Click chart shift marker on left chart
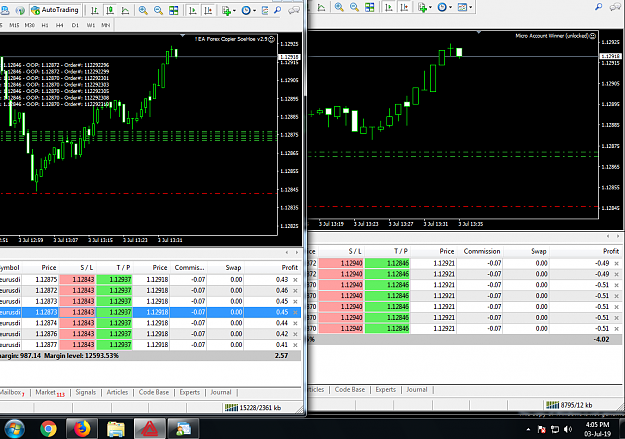The width and height of the screenshot is (625, 439). coord(183,35)
